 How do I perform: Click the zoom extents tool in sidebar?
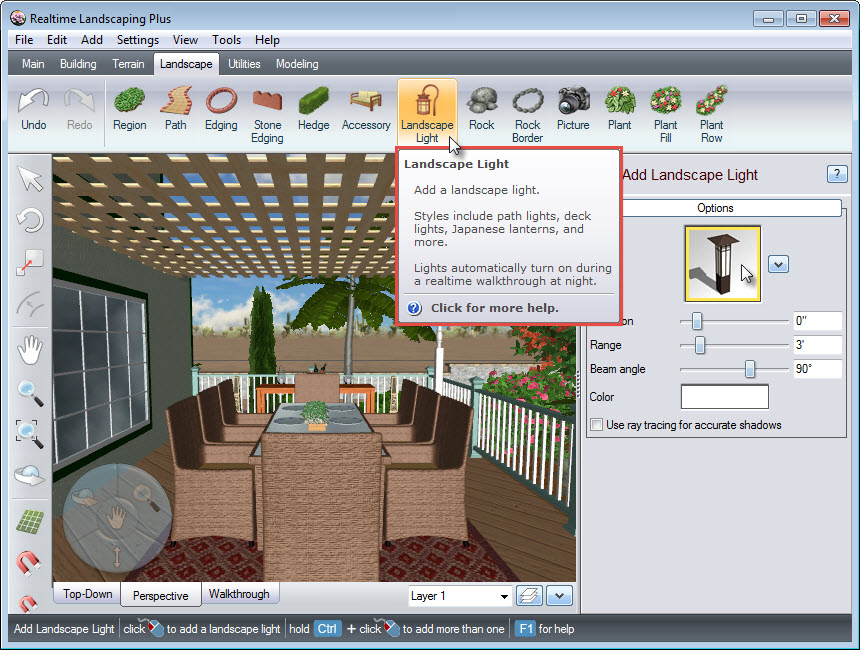pos(30,433)
